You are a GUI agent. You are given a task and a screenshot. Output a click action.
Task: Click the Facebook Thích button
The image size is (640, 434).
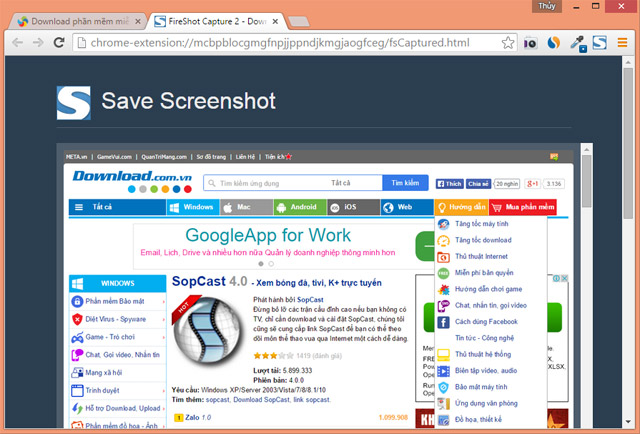point(449,184)
